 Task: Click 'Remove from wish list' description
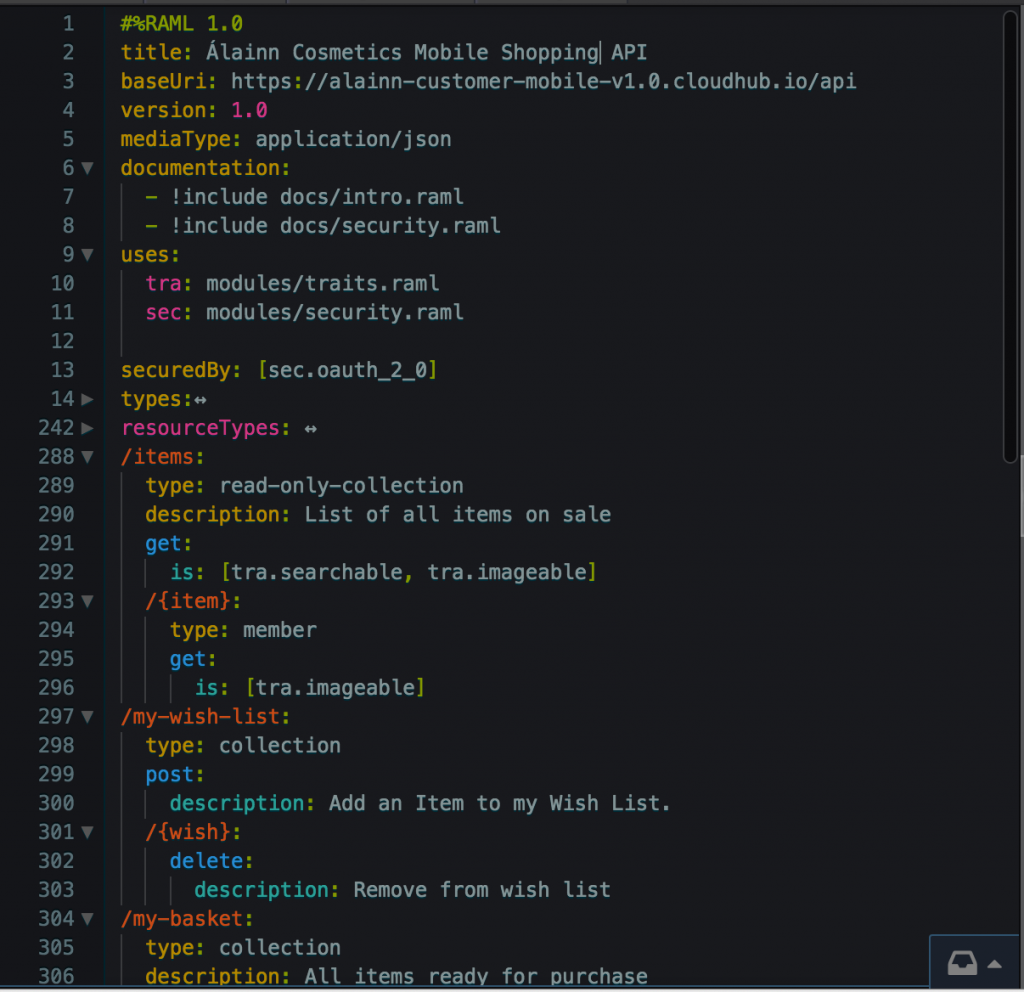pyautogui.click(x=482, y=890)
